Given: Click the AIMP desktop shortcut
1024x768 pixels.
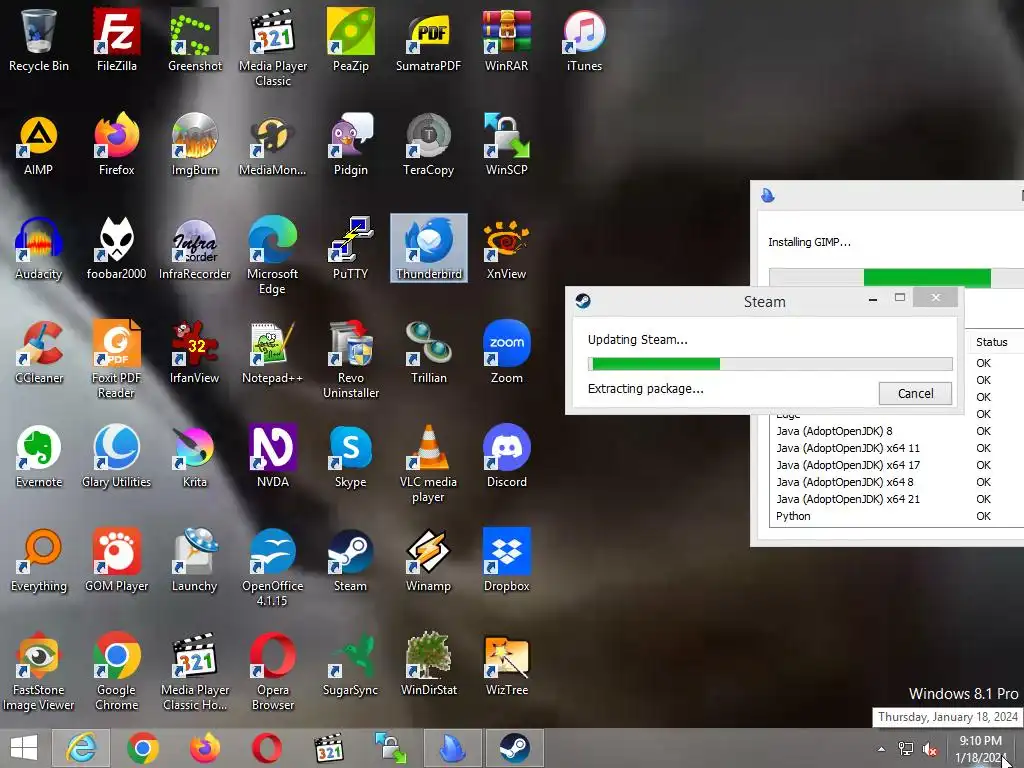Looking at the screenshot, I should coord(39,145).
